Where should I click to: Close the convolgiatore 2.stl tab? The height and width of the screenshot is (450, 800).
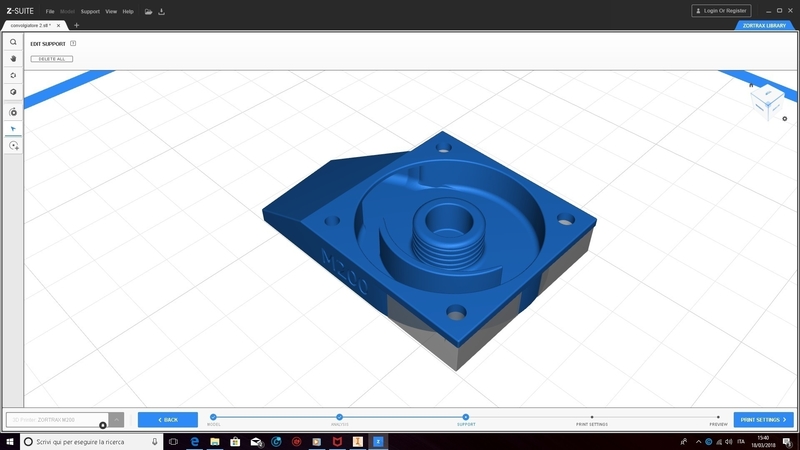tap(59, 25)
